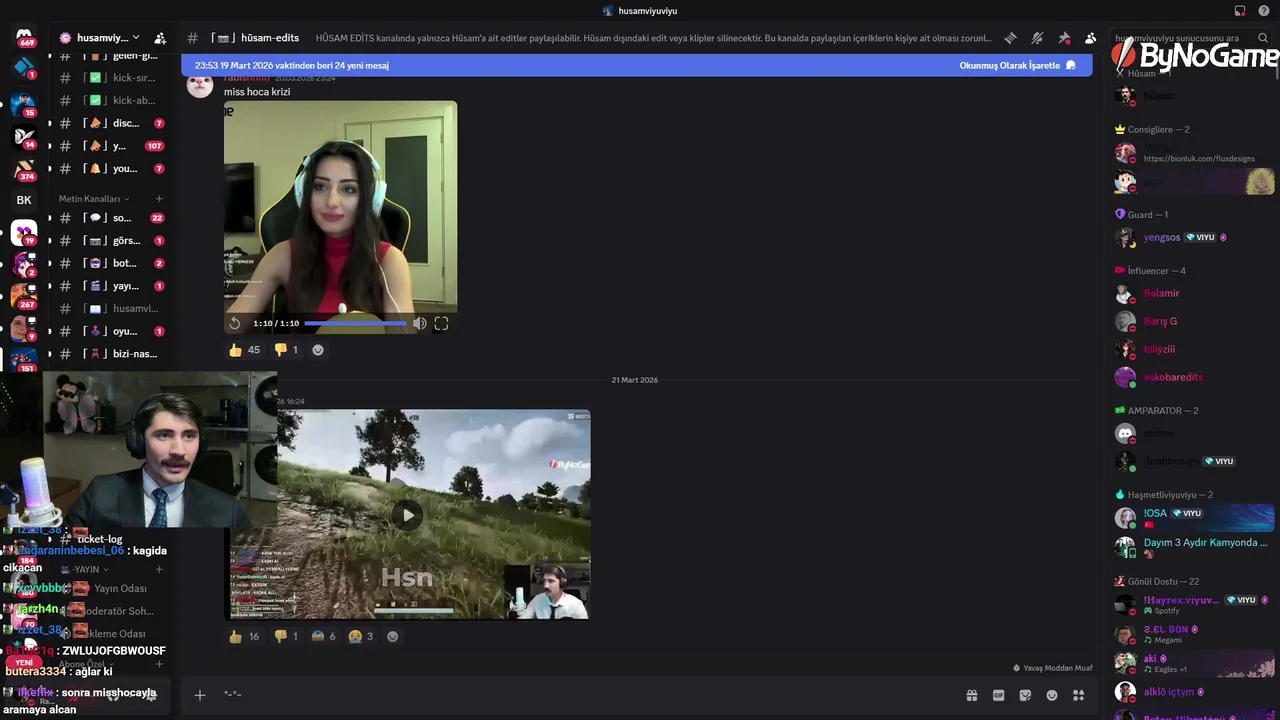The height and width of the screenshot is (720, 1280).
Task: Open bot... channel
Action: coord(110,263)
